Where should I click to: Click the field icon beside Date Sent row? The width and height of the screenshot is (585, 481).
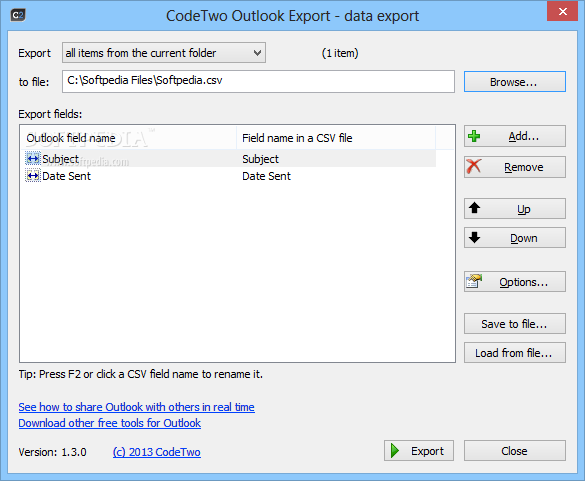(33, 176)
